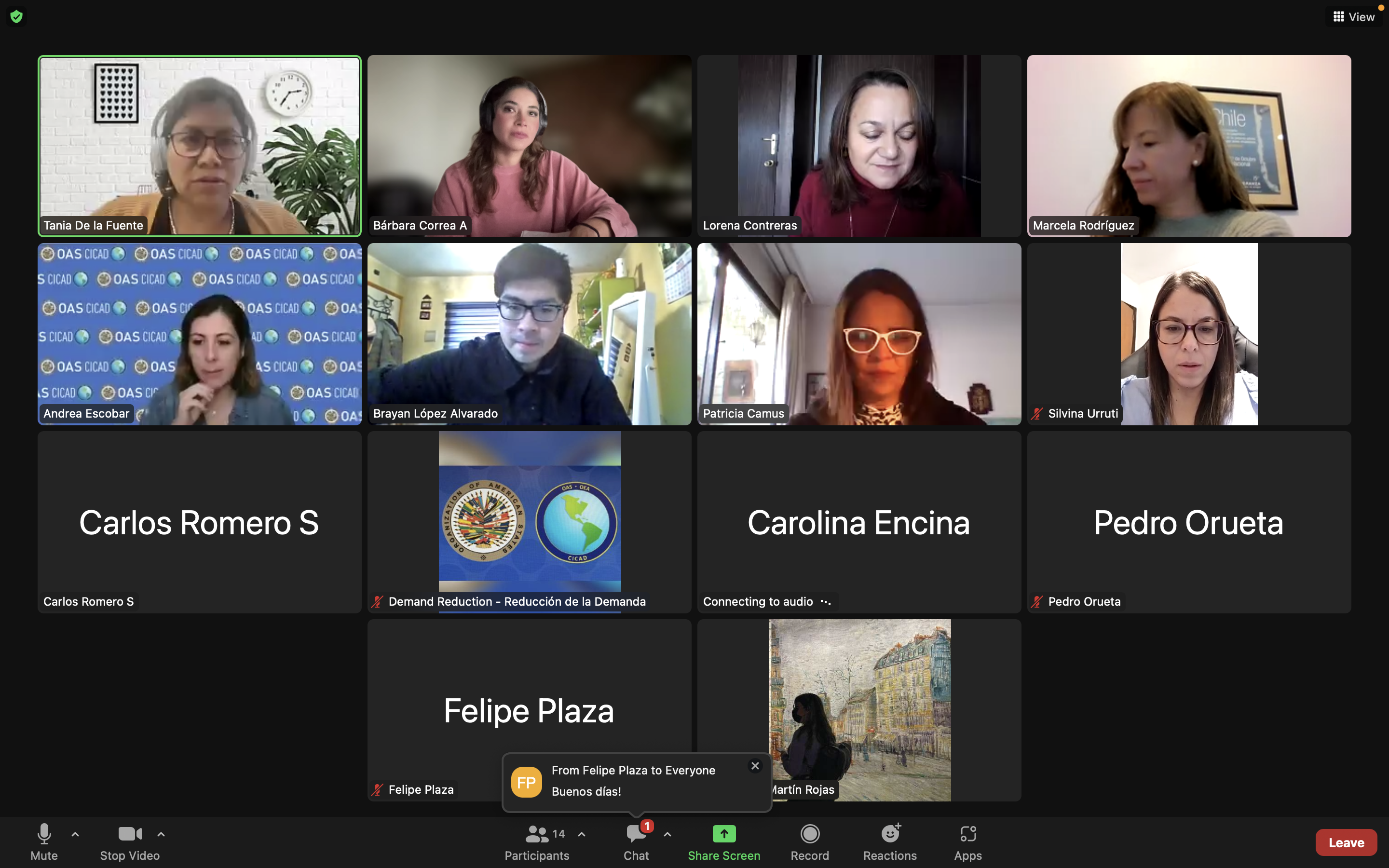Select the Demand Reduction participant tile

[529, 522]
